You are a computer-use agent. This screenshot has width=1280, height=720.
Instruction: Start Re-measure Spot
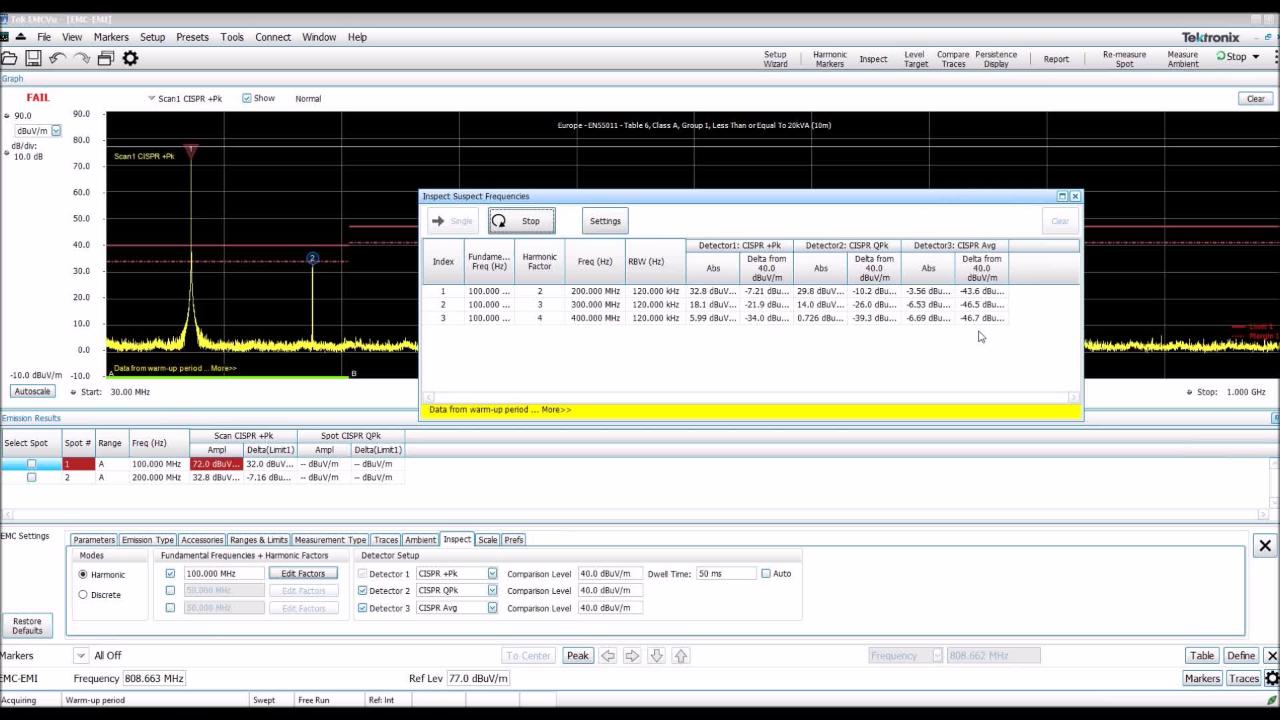pyautogui.click(x=1124, y=59)
